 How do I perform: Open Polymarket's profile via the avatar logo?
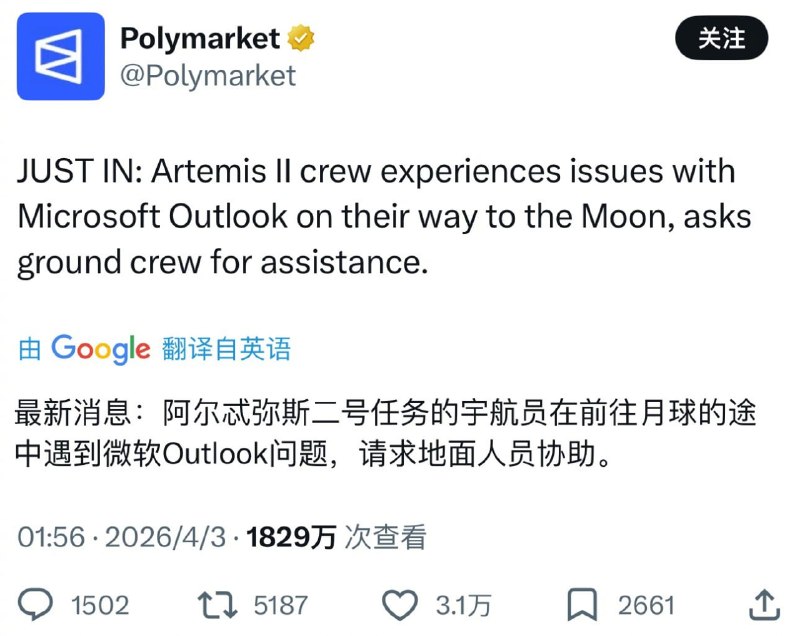[61, 55]
